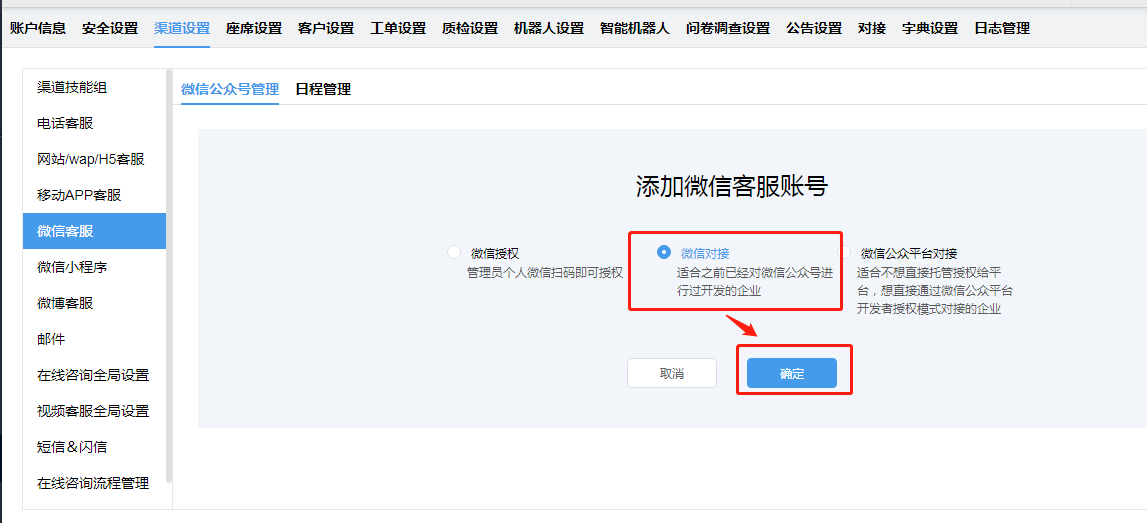Click description starting 适合不想直接托管授权给平台
Image resolution: width=1147 pixels, height=523 pixels.
(x=935, y=290)
